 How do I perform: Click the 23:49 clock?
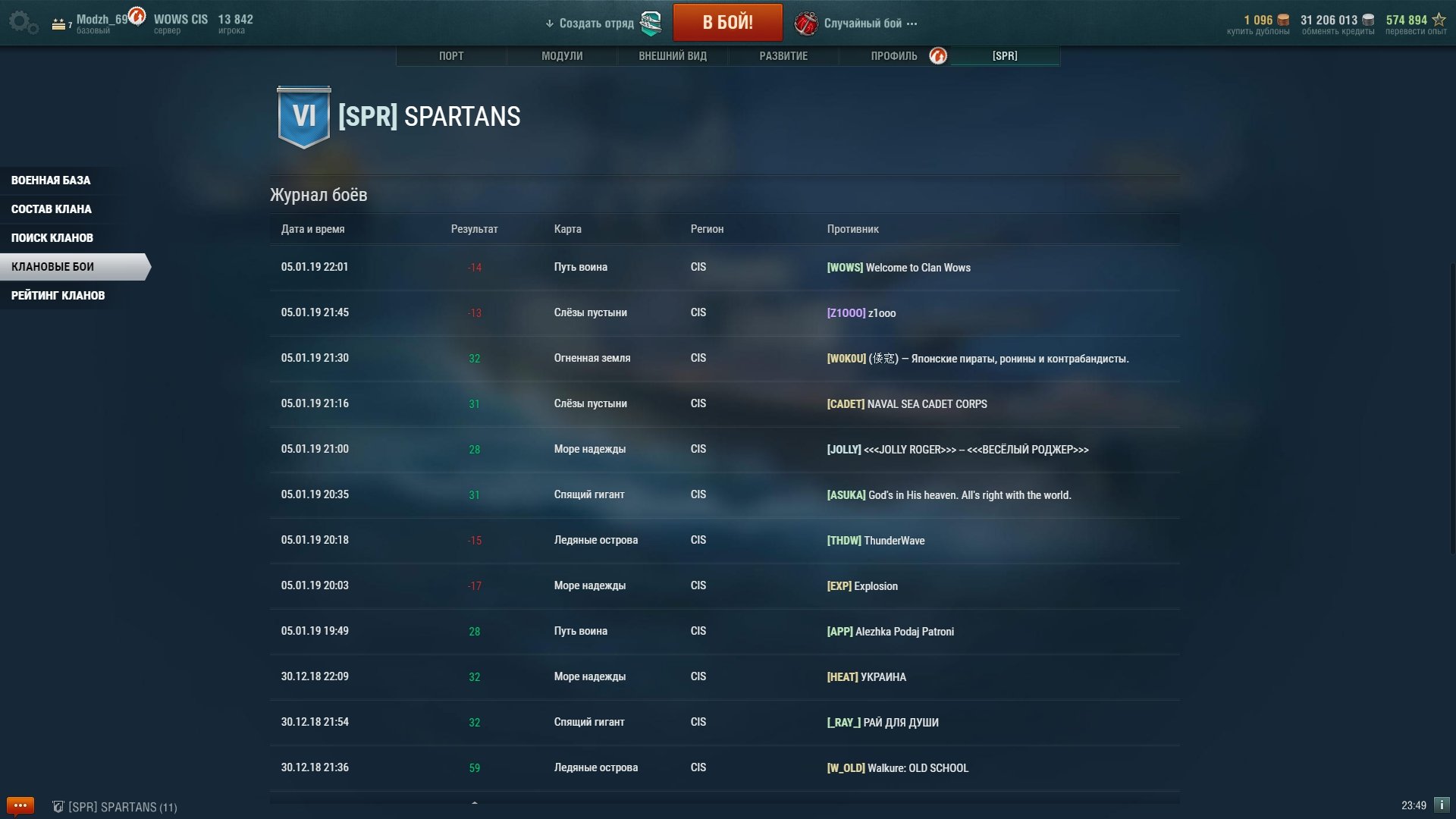tap(1414, 805)
